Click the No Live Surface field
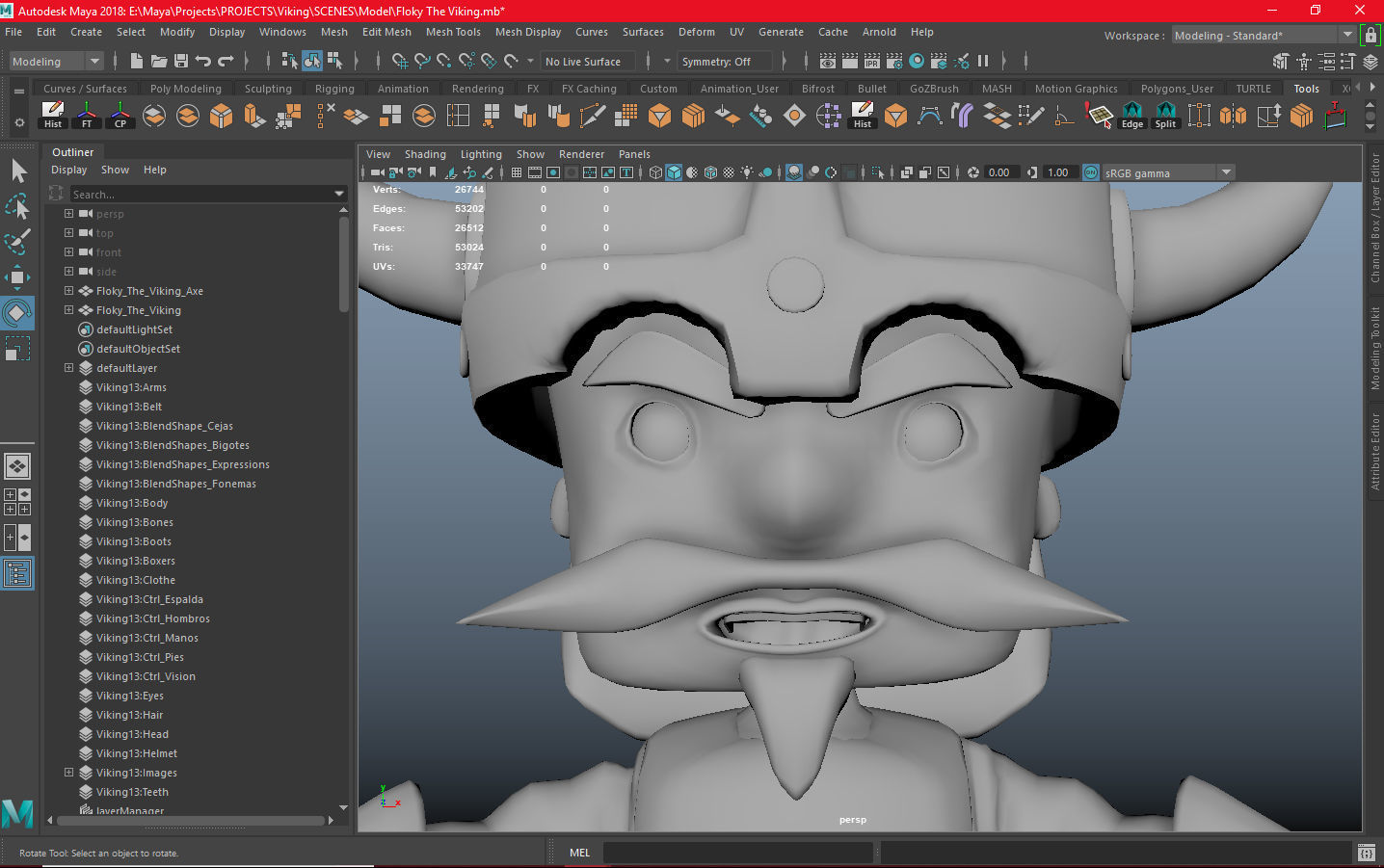The width and height of the screenshot is (1384, 868). 587,61
